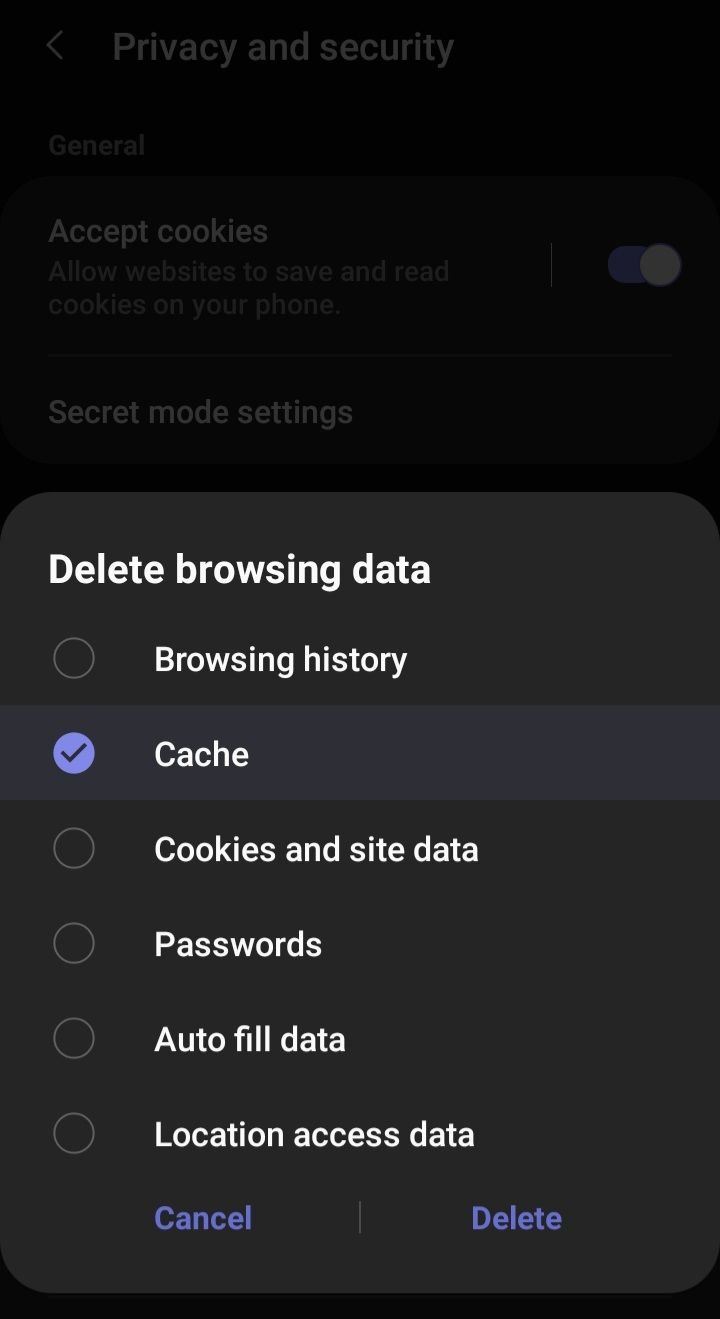Tick the Cookies and site data circle
The width and height of the screenshot is (720, 1319).
(74, 848)
